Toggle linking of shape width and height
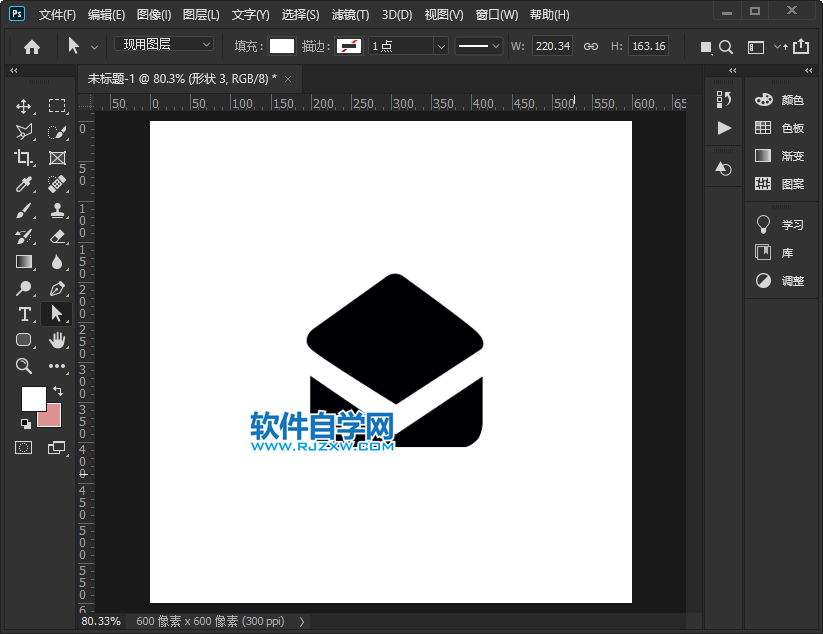 593,45
